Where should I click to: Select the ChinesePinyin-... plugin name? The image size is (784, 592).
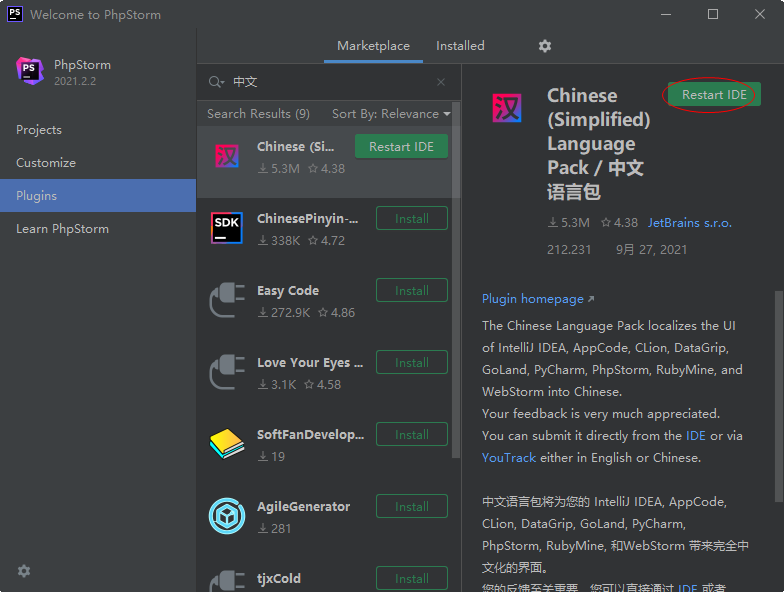[308, 218]
